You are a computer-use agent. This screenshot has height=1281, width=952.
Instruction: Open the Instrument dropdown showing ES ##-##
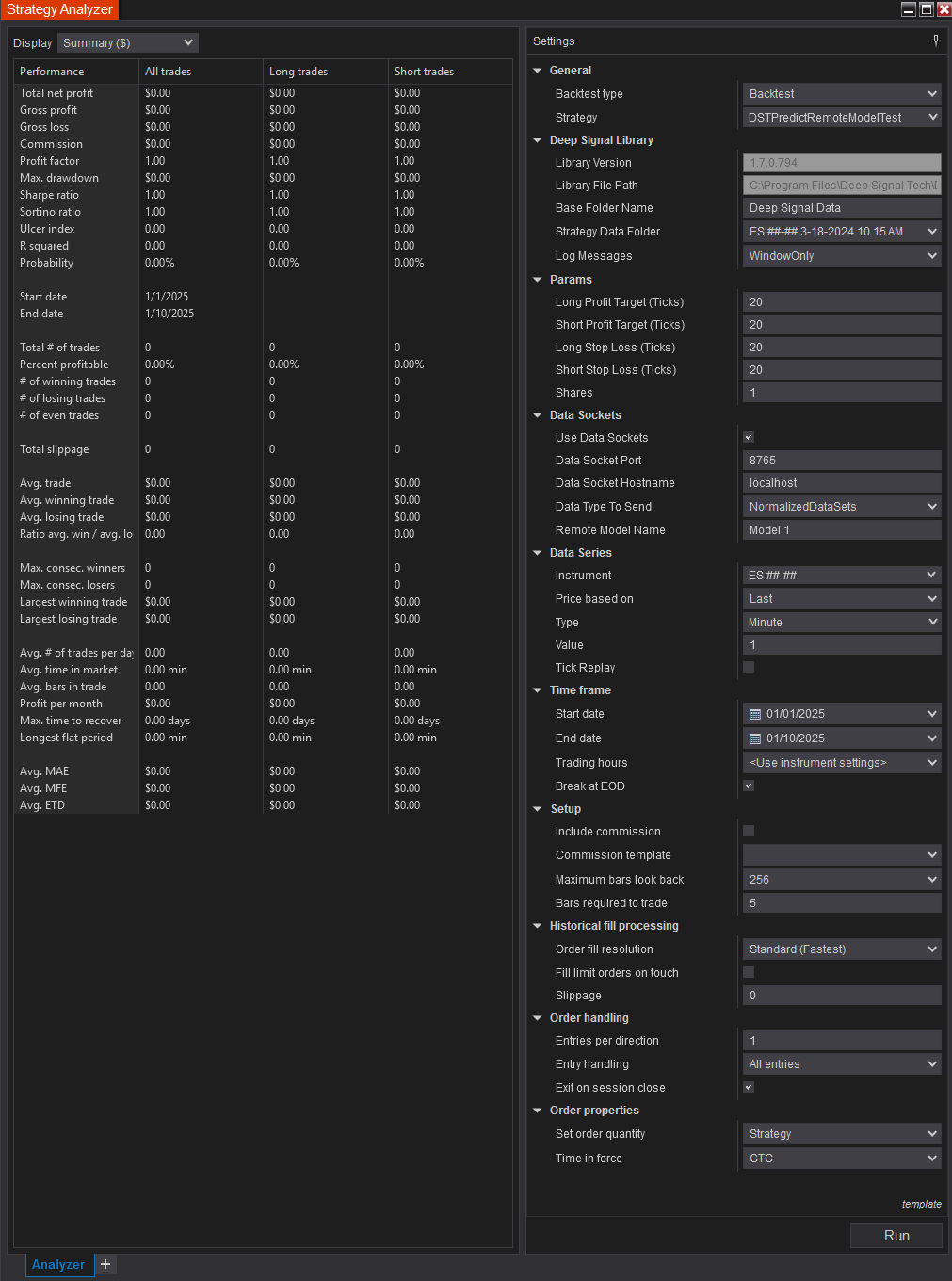pos(842,576)
